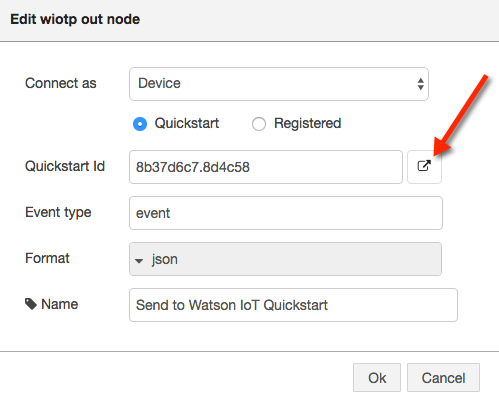Click the tag icon beside Name

click(31, 304)
